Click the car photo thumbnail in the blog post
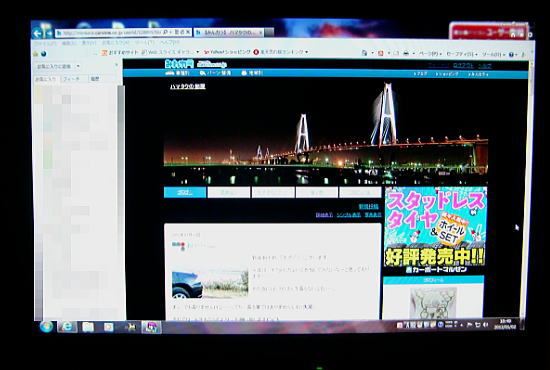This screenshot has width=550, height=370. (210, 284)
